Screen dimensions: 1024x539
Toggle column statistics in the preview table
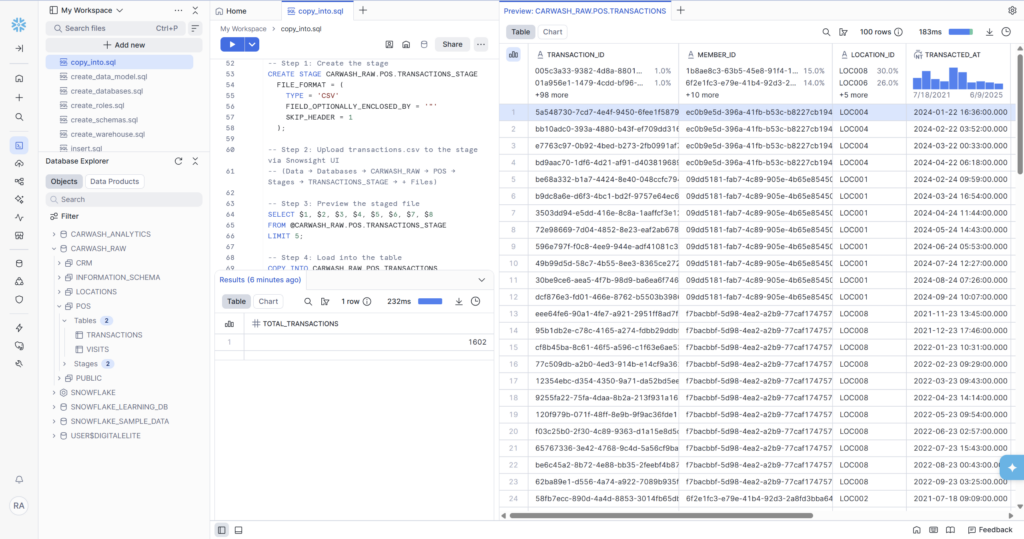click(x=514, y=54)
